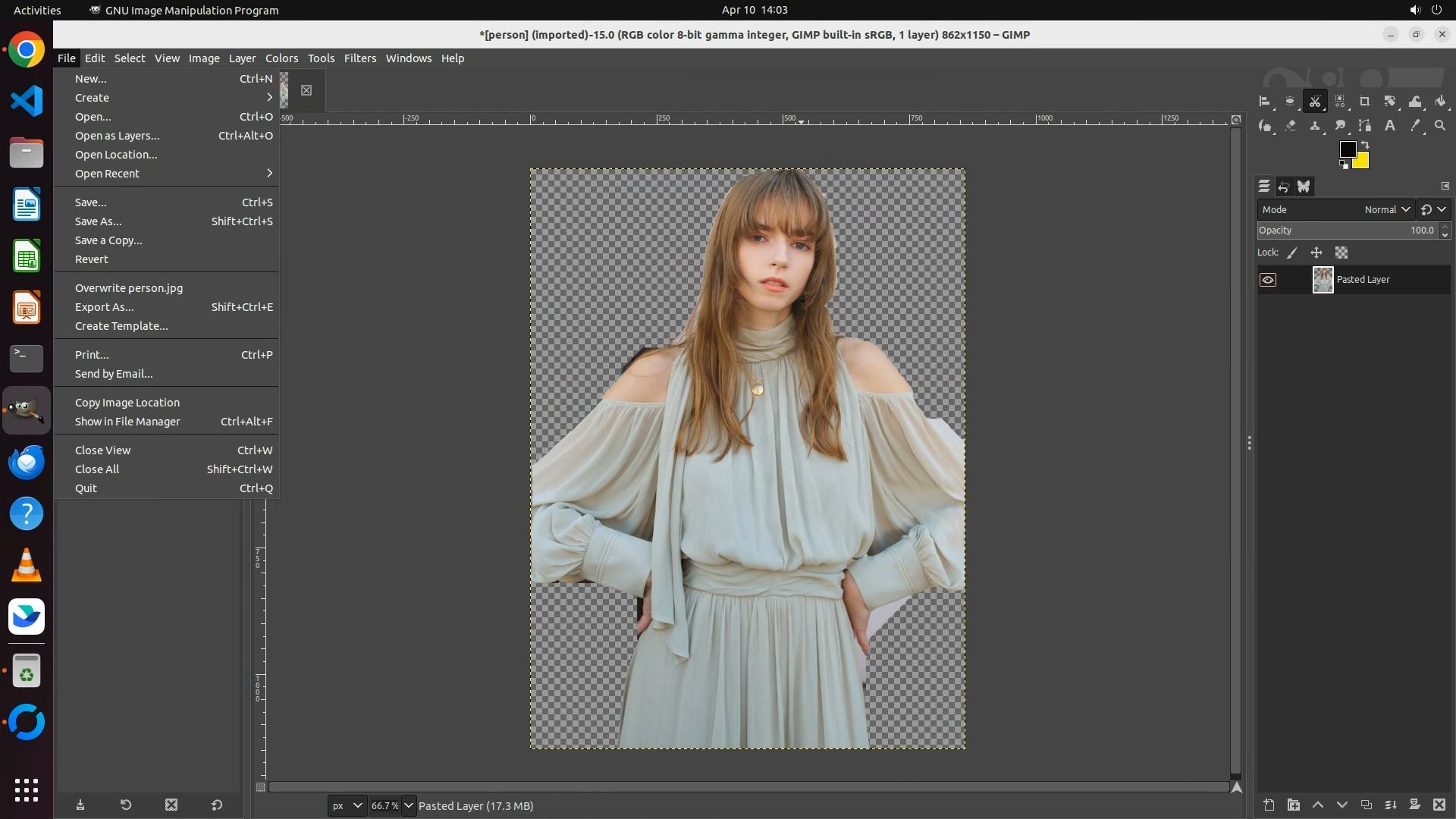1456x819 pixels.
Task: Duplicate the layer using bottom panel icon
Action: tap(1366, 805)
